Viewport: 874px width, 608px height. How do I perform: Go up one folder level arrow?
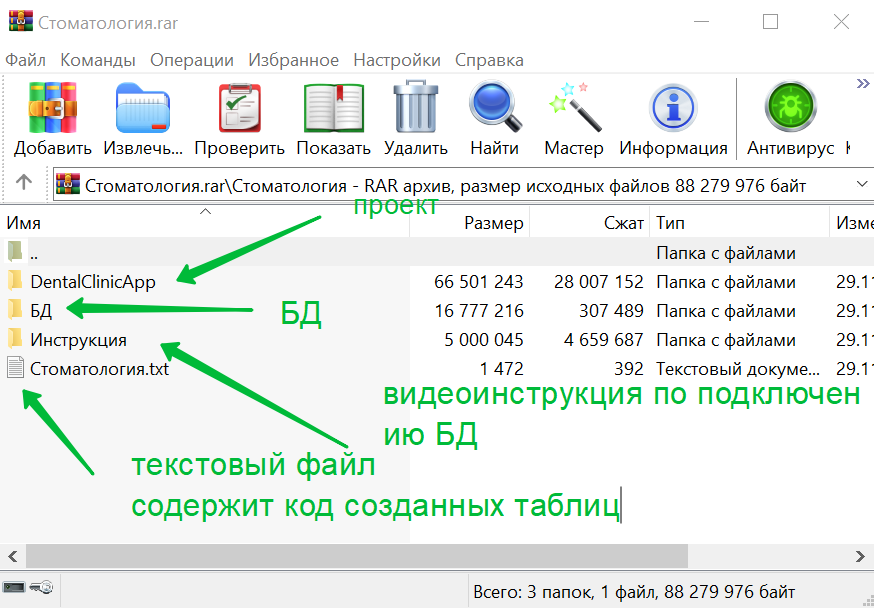(x=24, y=184)
